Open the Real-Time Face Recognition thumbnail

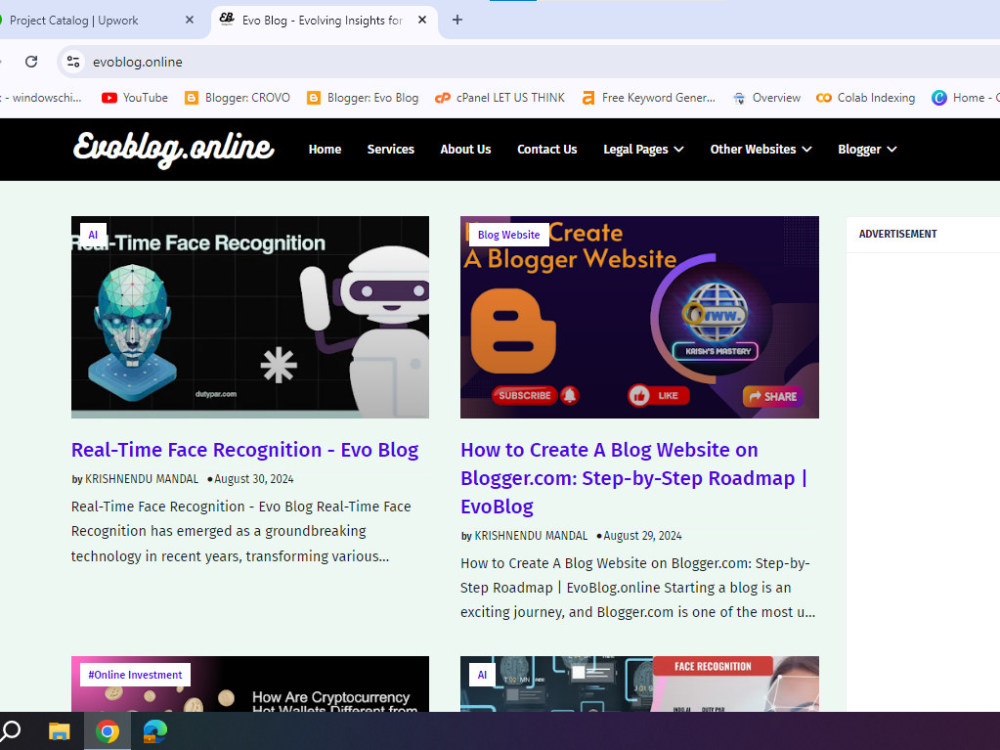click(x=250, y=317)
